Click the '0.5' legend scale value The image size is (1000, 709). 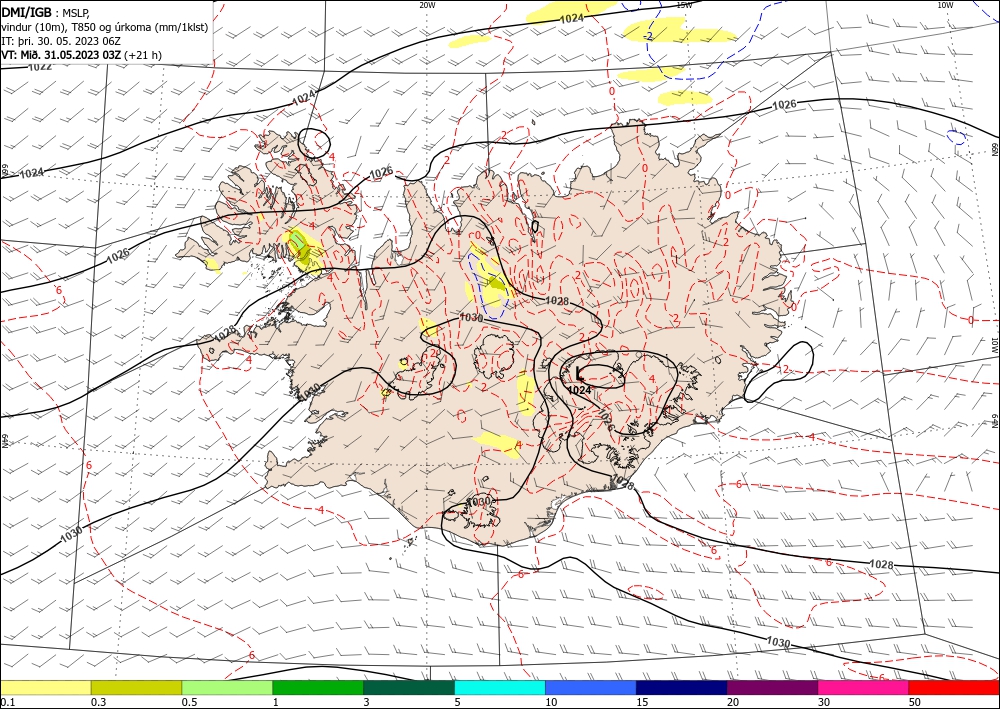pyautogui.click(x=189, y=702)
